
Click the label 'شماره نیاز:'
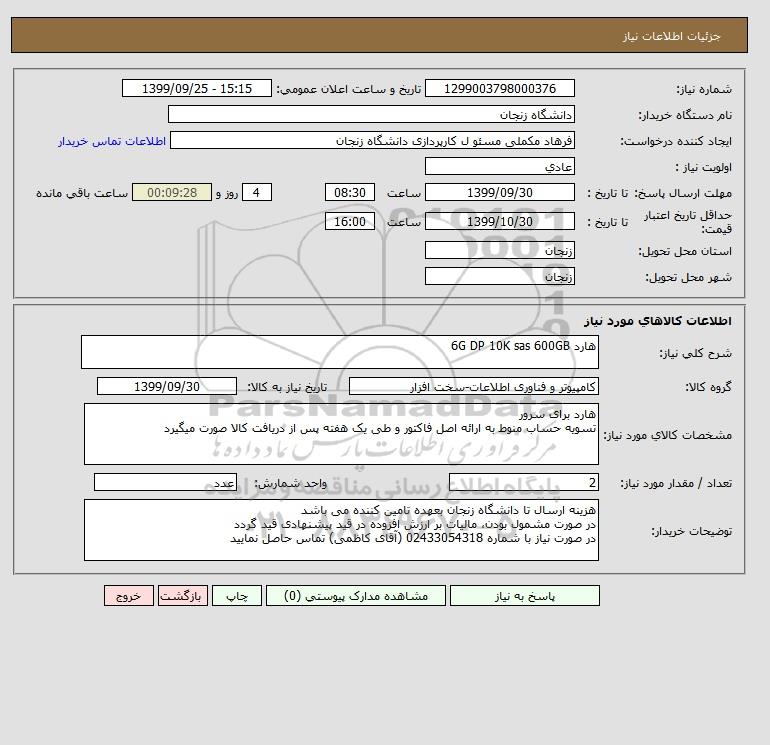point(704,89)
